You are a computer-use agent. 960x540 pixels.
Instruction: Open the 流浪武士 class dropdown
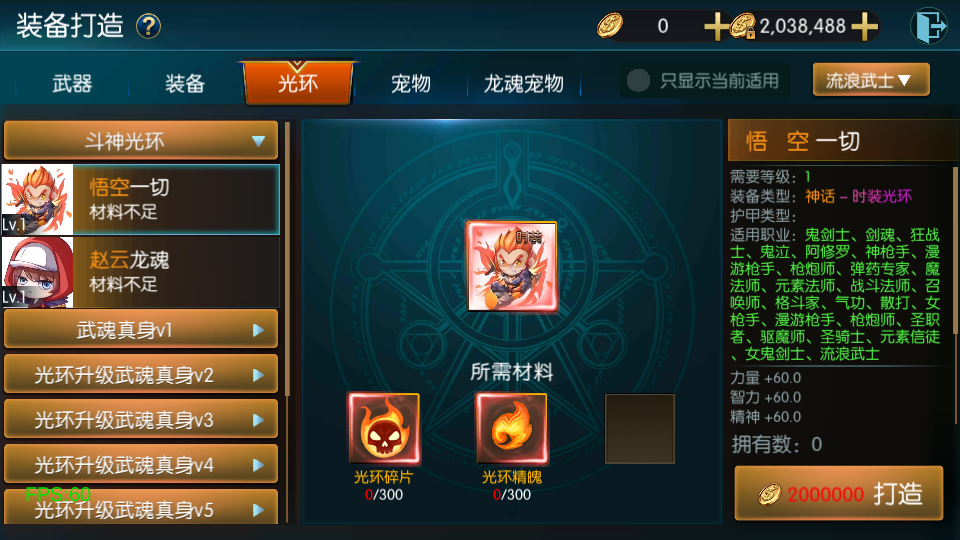[871, 80]
